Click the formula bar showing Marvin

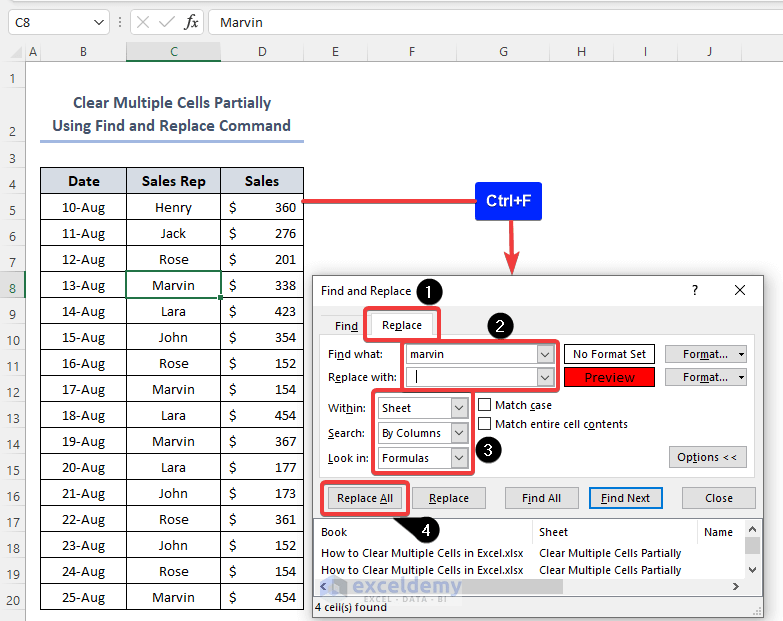(x=494, y=22)
